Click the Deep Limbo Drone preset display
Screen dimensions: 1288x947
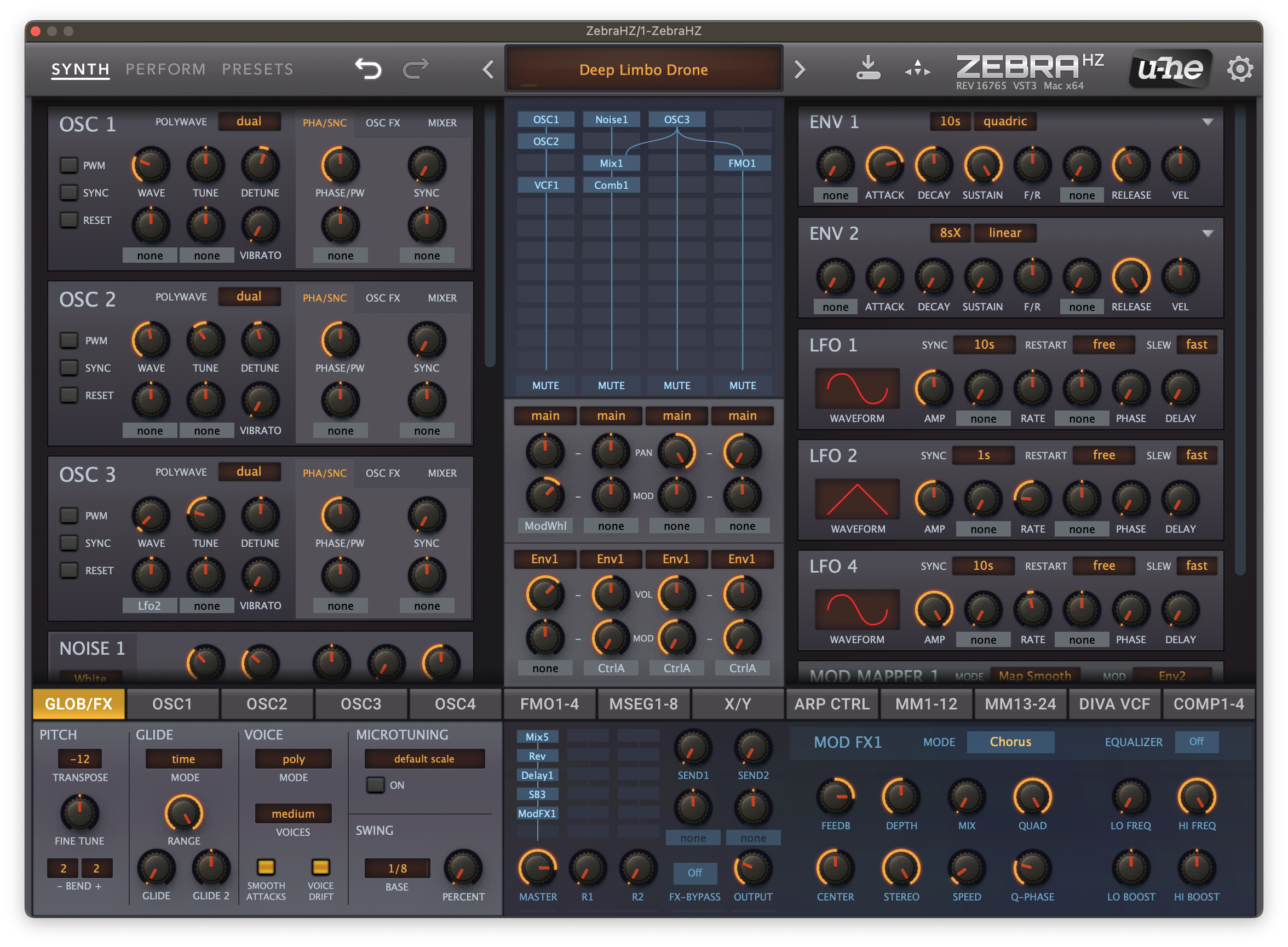pyautogui.click(x=643, y=70)
